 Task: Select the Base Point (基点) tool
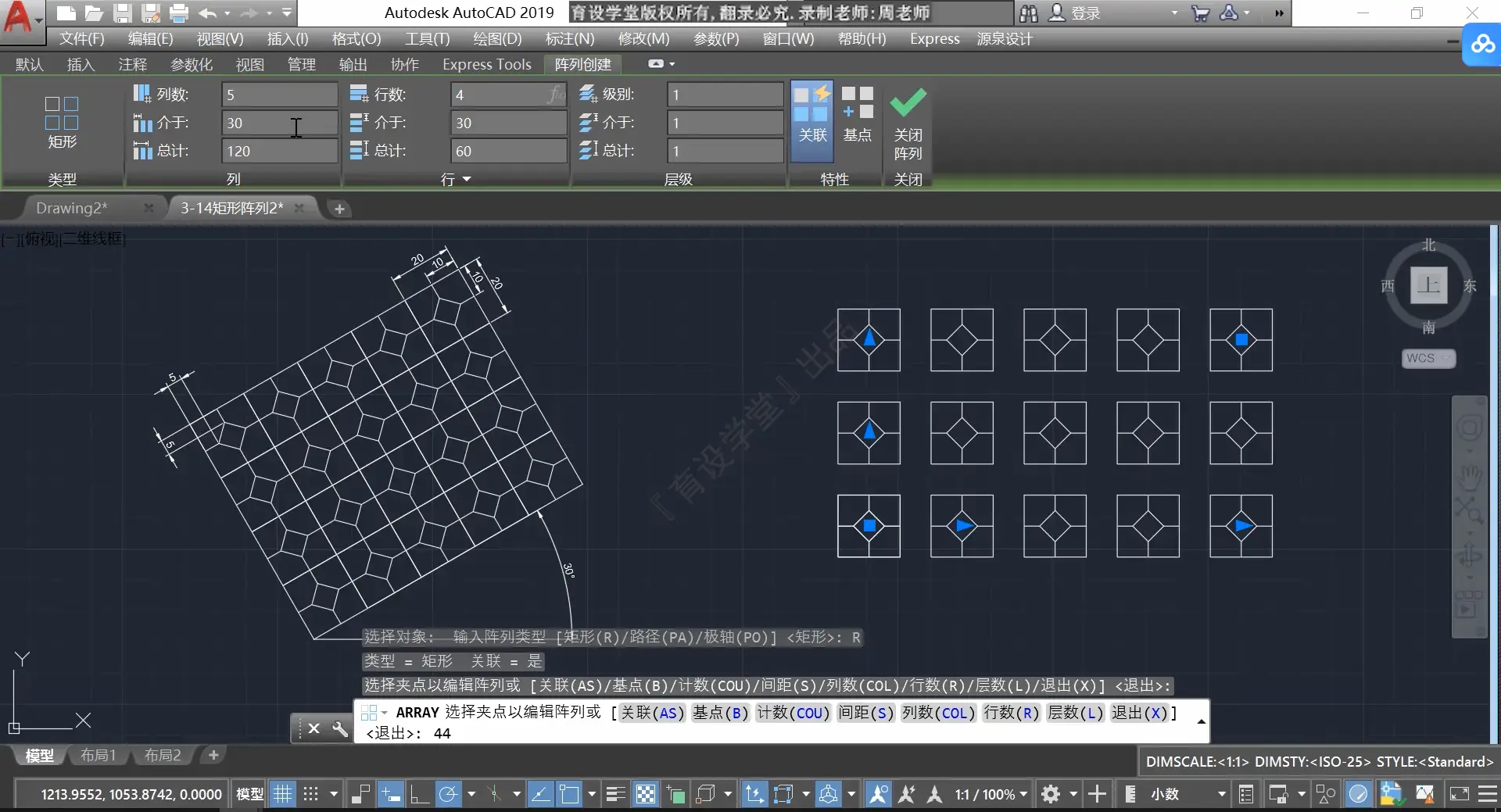point(857,114)
